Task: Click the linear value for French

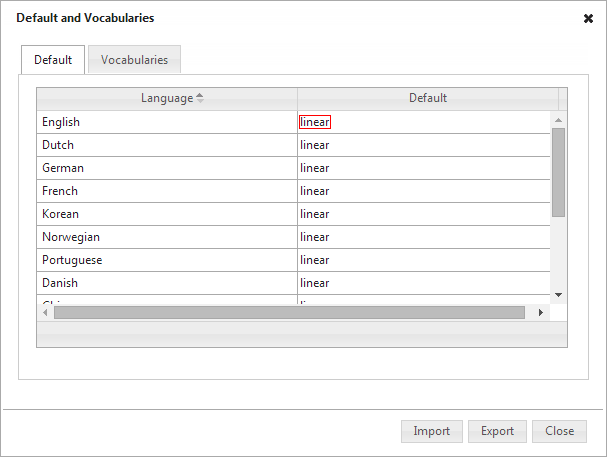Action: (x=314, y=191)
